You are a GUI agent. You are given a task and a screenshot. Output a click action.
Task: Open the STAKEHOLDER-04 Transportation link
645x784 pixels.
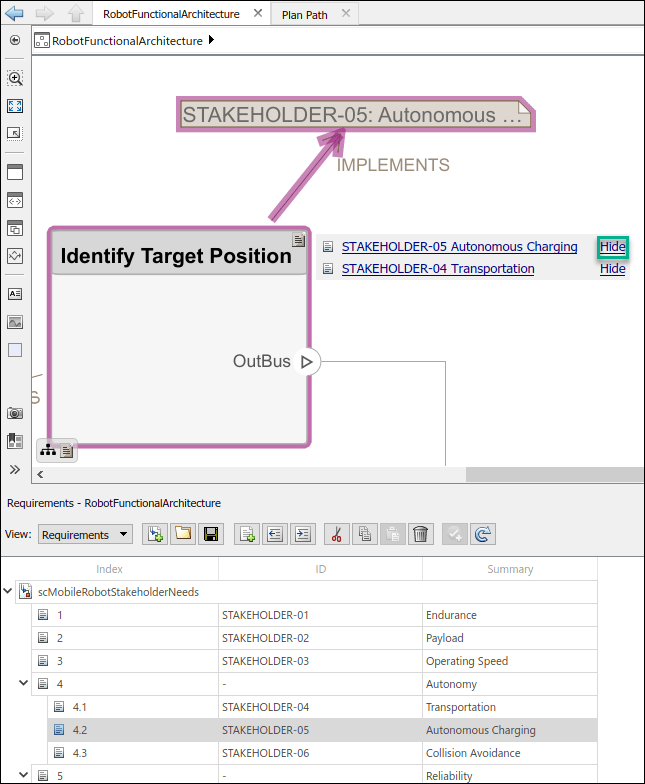tap(438, 268)
